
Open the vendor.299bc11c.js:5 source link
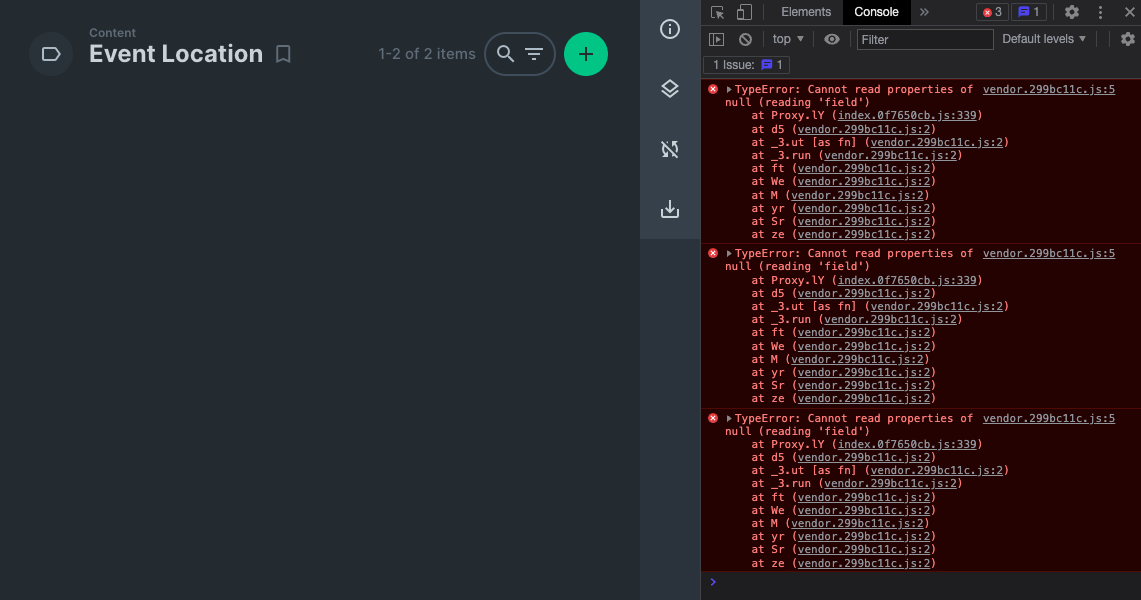[x=1048, y=88]
